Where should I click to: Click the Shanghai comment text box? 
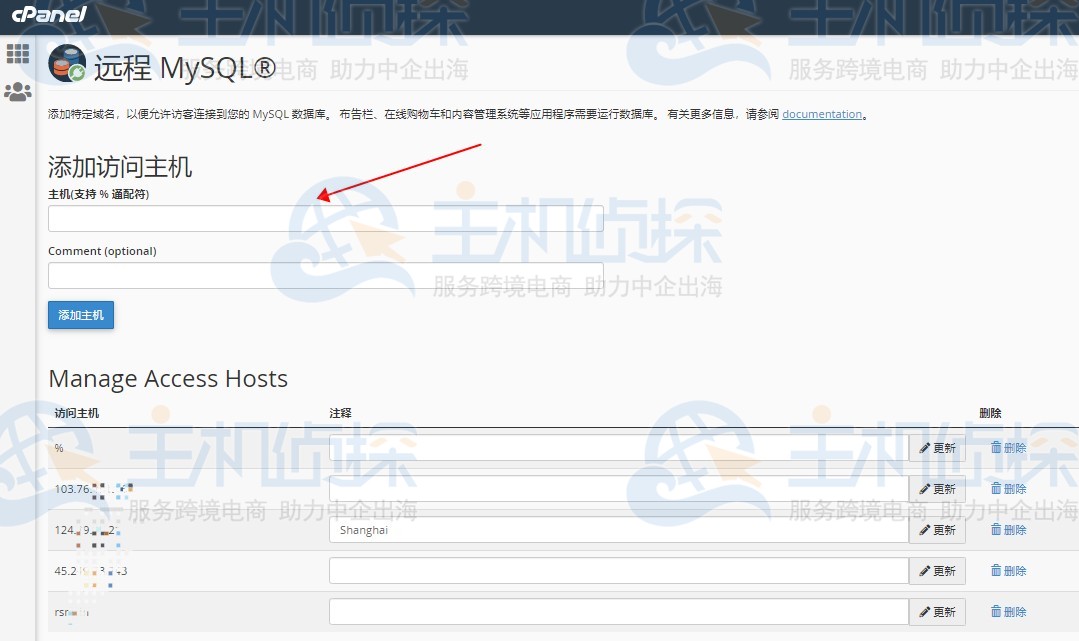point(618,530)
